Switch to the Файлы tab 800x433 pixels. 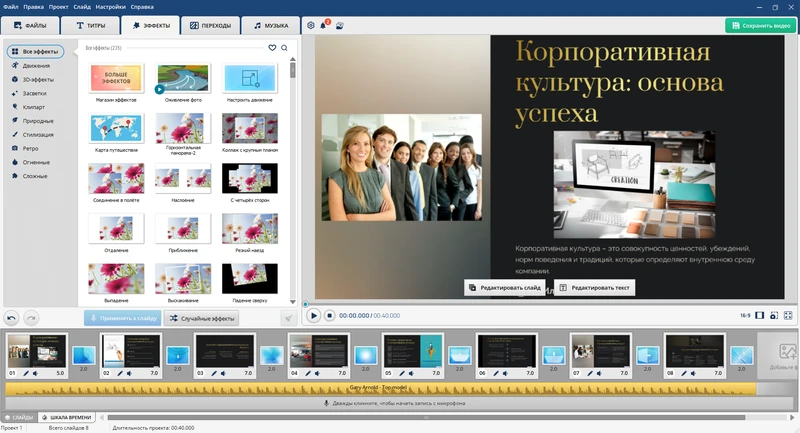click(30, 26)
